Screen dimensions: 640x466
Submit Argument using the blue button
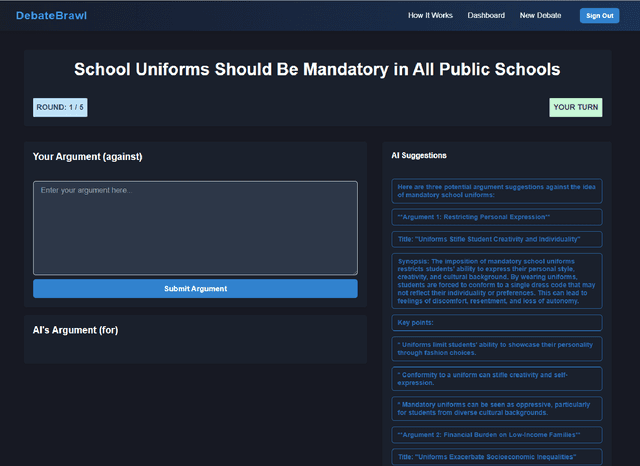click(x=195, y=289)
